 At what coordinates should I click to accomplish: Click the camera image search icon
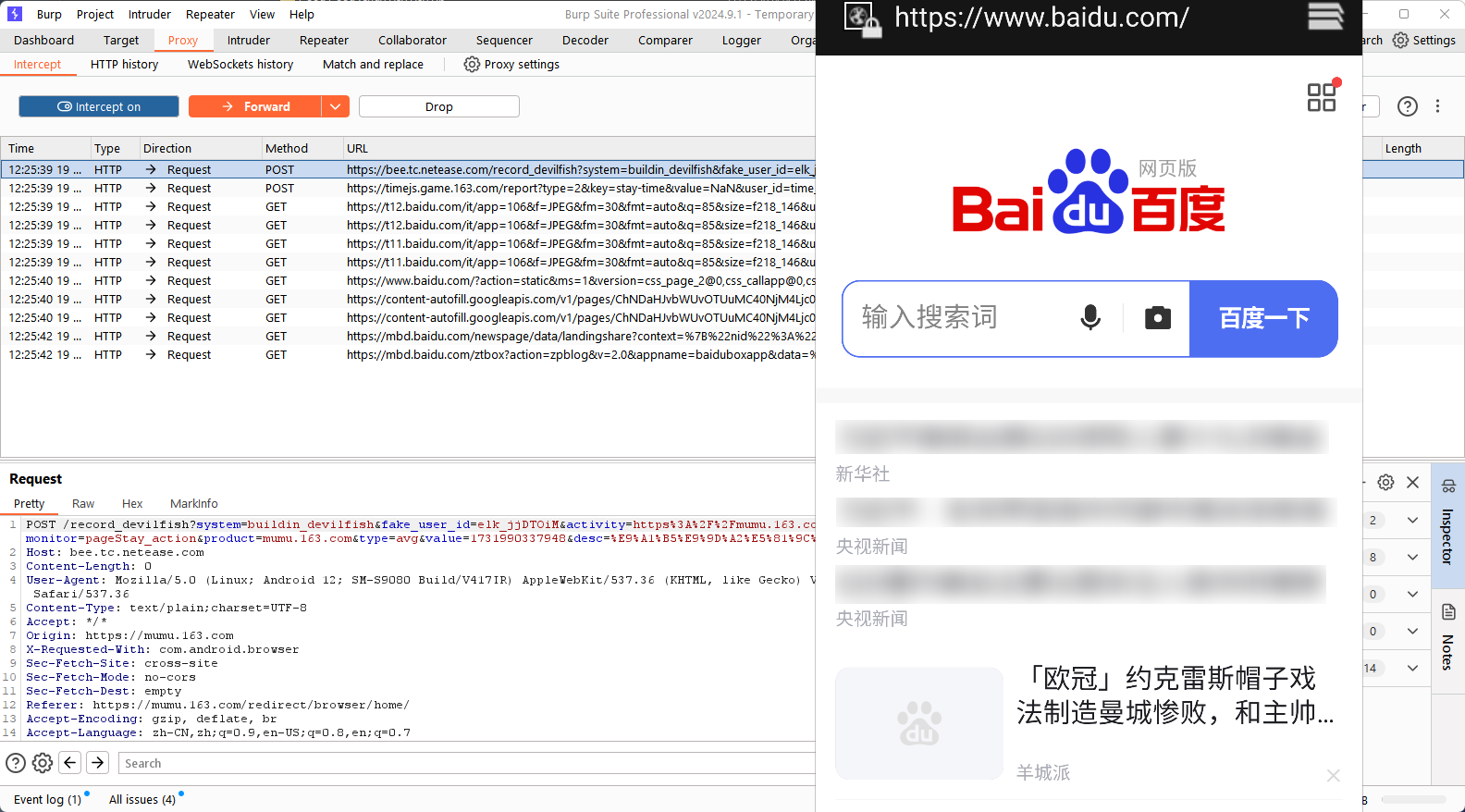[x=1157, y=318]
